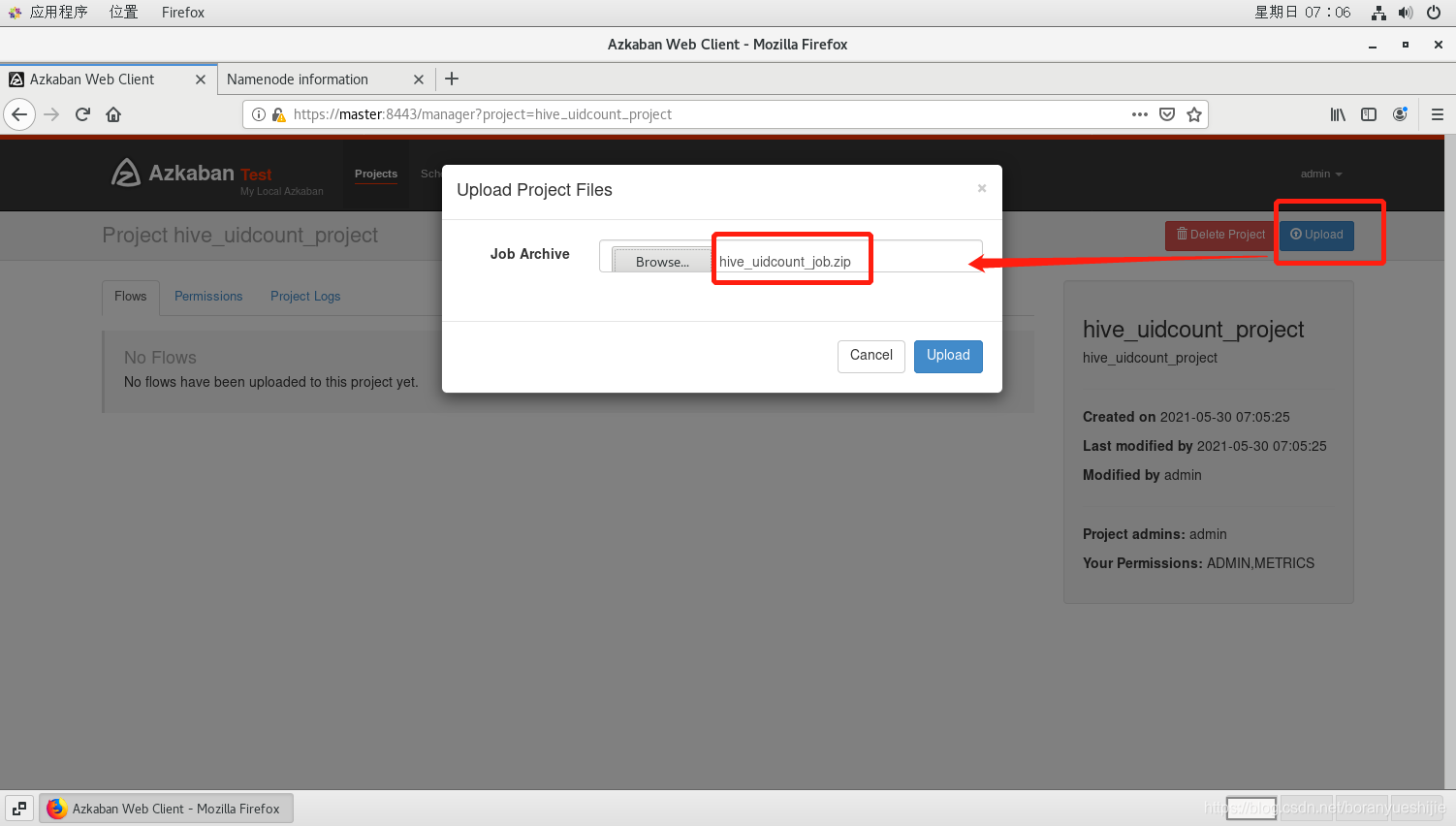Open the power menu icon

coord(1434,13)
